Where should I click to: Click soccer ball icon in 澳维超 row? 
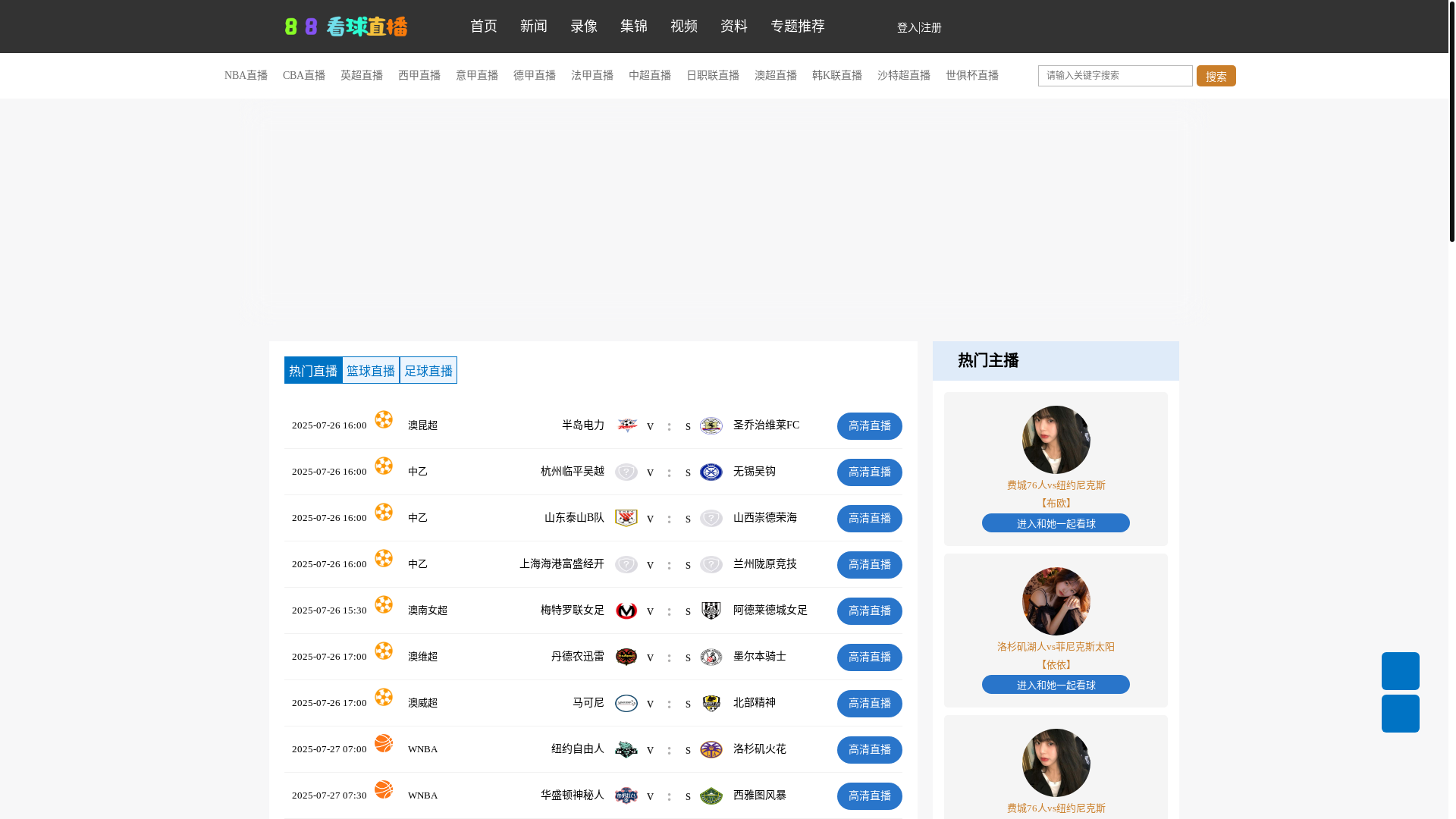tap(384, 651)
